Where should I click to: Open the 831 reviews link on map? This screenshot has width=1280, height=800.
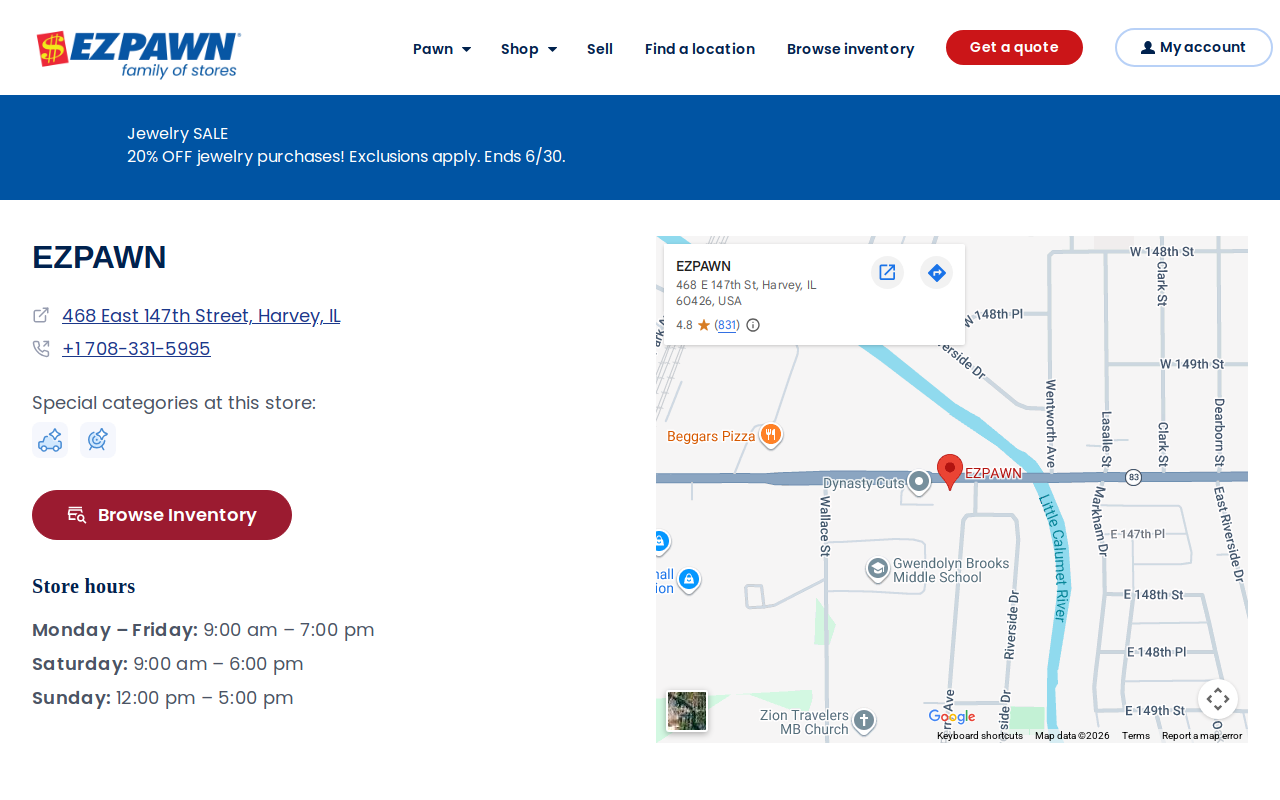727,325
